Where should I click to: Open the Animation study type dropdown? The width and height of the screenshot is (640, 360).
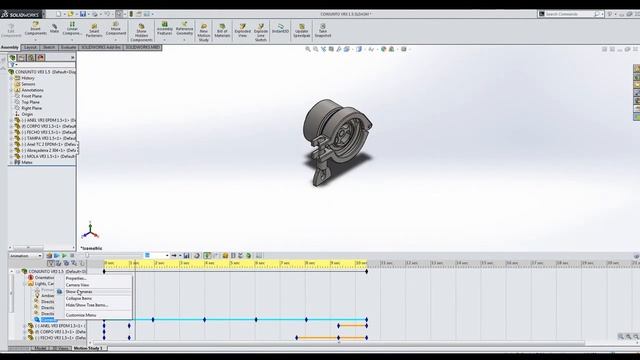tap(26, 256)
